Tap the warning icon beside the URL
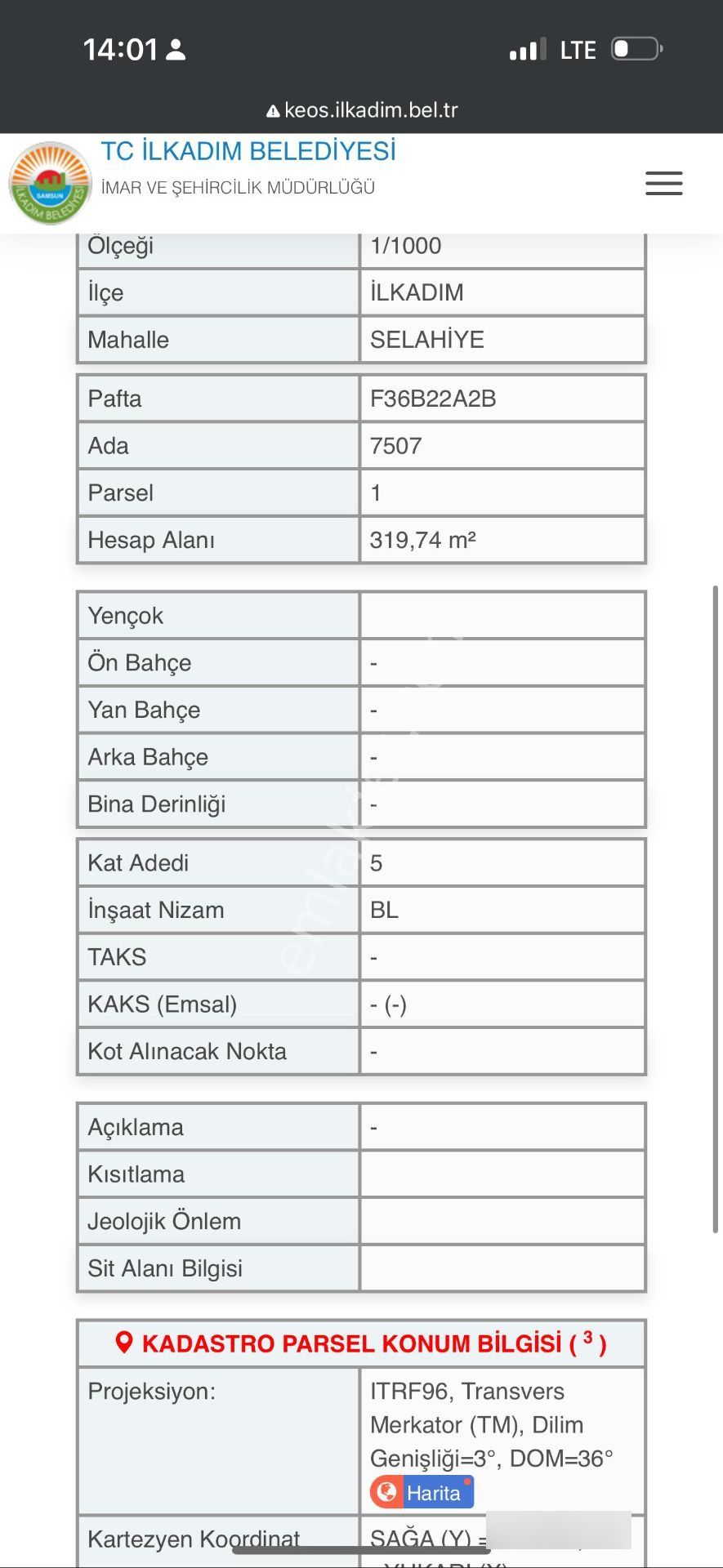This screenshot has width=723, height=1568. [273, 111]
